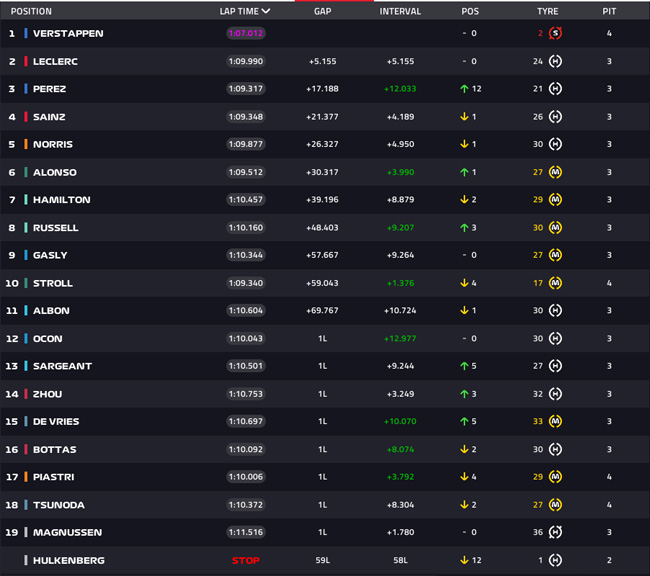Click the hard tyre icon for Zhou

pos(555,394)
